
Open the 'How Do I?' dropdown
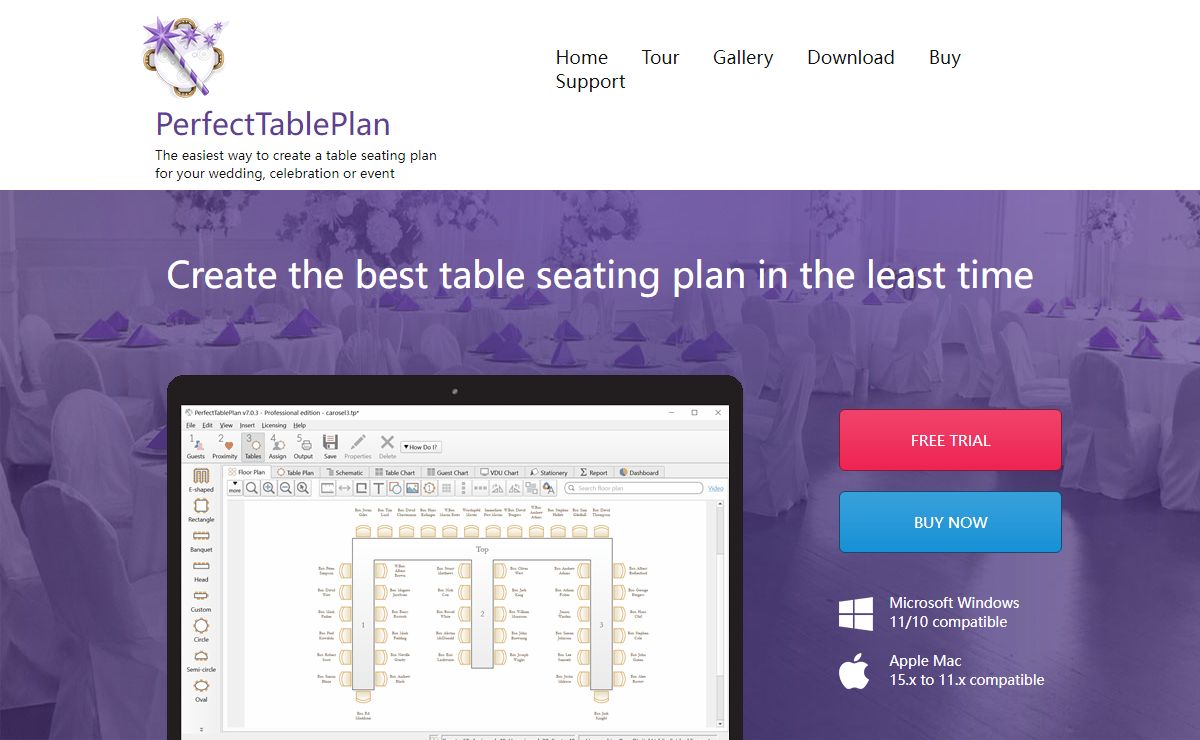(x=421, y=447)
